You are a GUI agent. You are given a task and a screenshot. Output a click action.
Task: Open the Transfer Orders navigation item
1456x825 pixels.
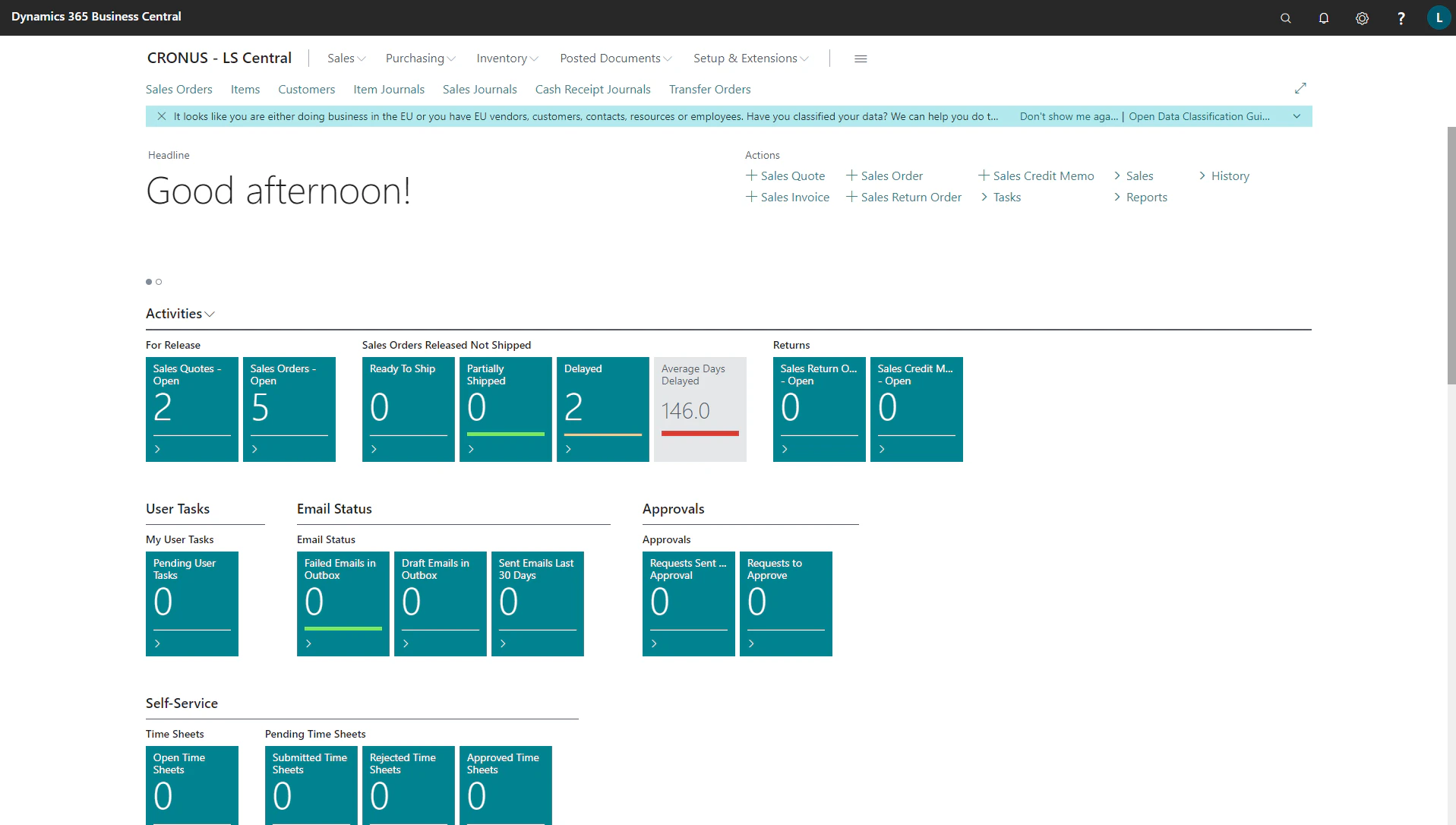click(x=709, y=89)
